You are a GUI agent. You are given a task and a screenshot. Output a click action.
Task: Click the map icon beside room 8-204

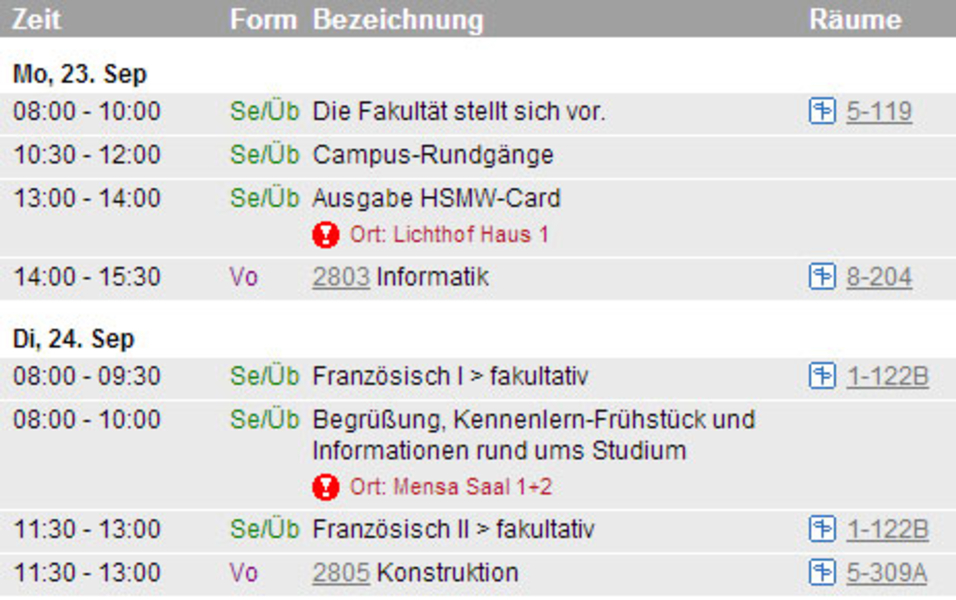(x=822, y=276)
